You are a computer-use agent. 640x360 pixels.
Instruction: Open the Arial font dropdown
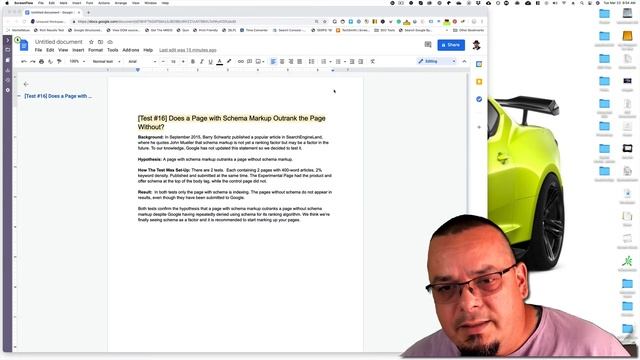[142, 61]
